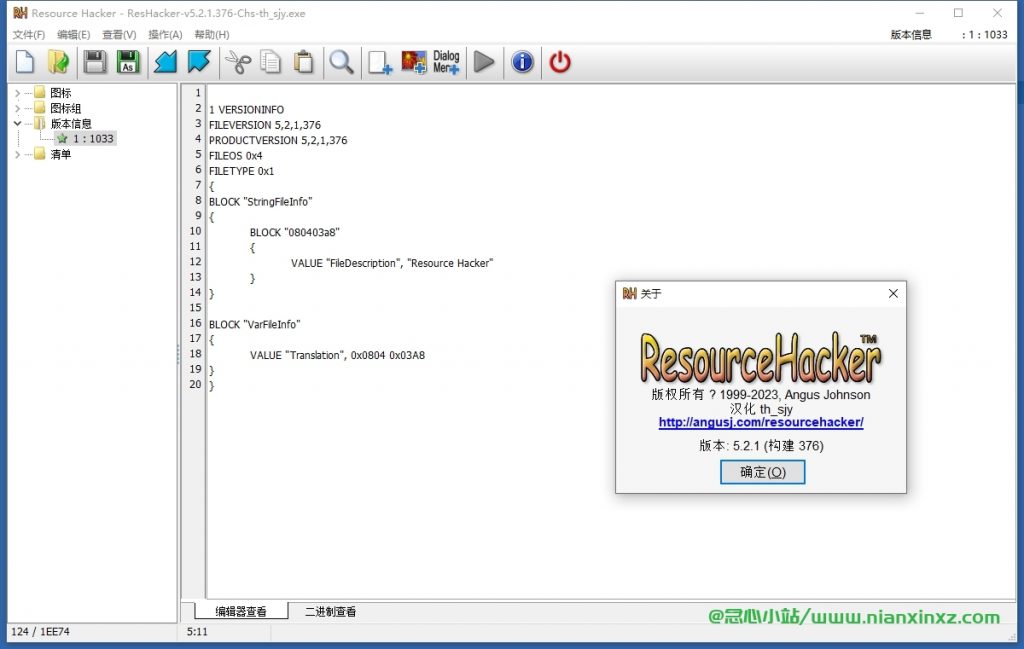1024x649 pixels.
Task: Click the blue down-left arrow icon in the toolbar
Action: coord(165,62)
